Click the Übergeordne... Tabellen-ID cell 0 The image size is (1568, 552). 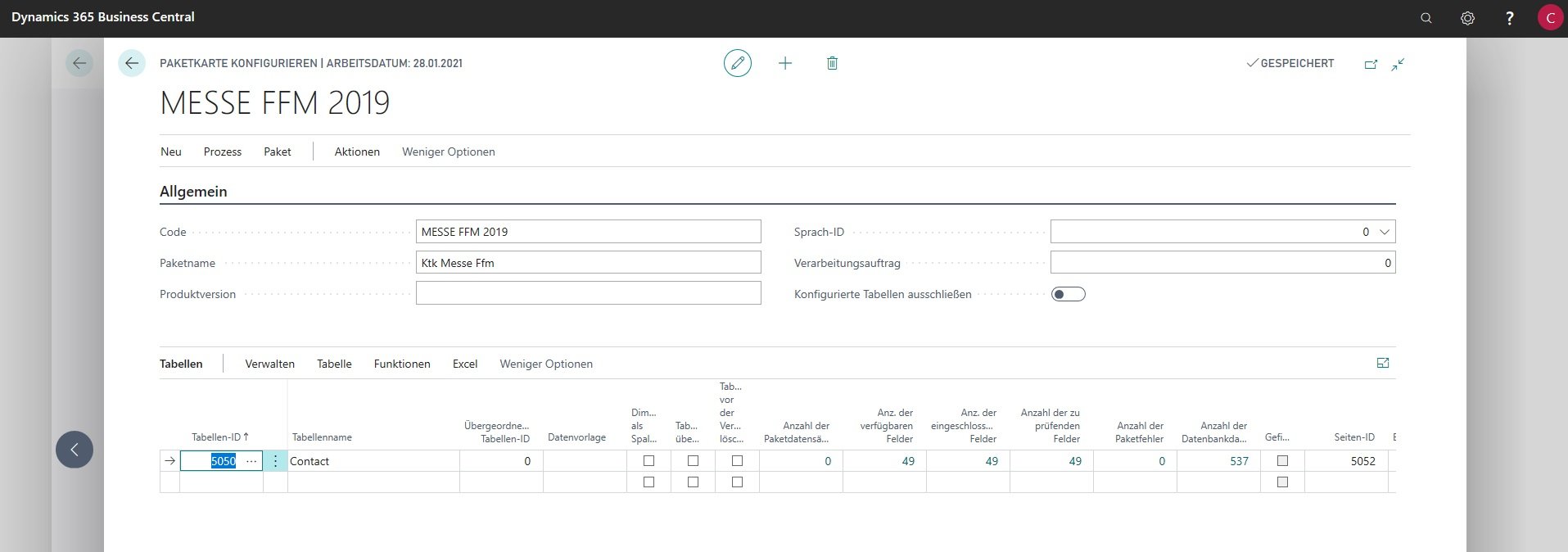tap(501, 461)
